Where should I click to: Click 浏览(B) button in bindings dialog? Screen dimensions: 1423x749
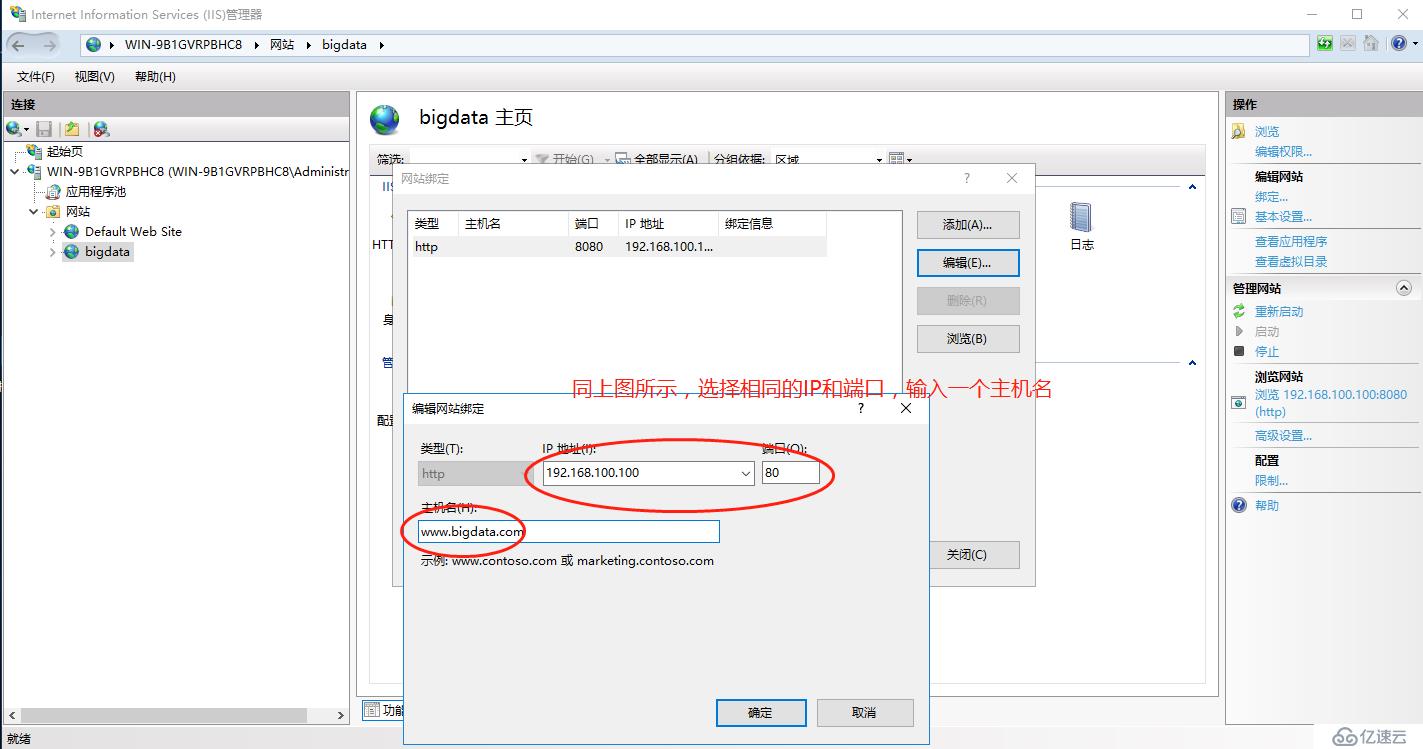pos(967,339)
